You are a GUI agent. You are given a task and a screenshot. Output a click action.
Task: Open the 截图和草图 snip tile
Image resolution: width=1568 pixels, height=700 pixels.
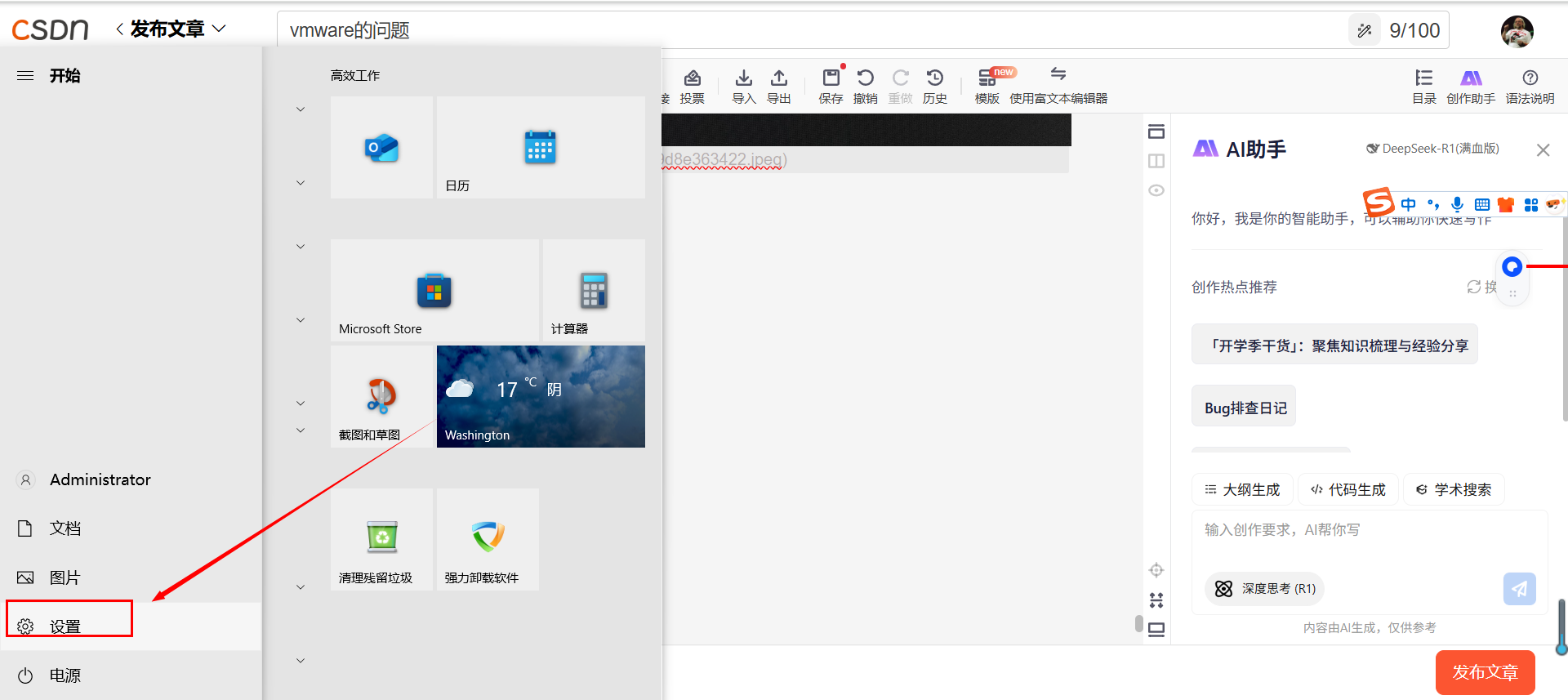coord(381,396)
